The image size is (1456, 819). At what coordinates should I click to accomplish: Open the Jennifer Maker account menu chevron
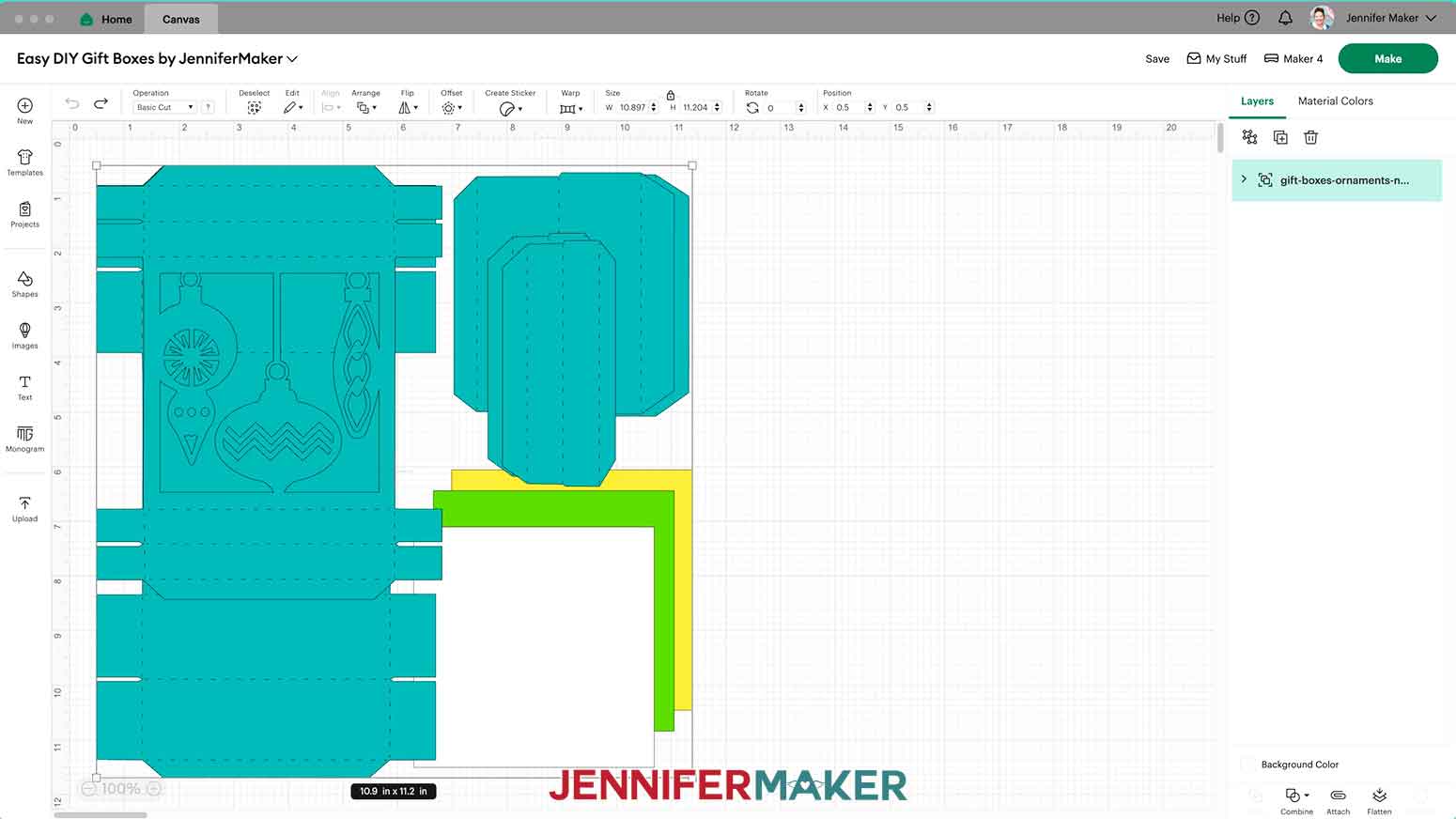coord(1431,18)
